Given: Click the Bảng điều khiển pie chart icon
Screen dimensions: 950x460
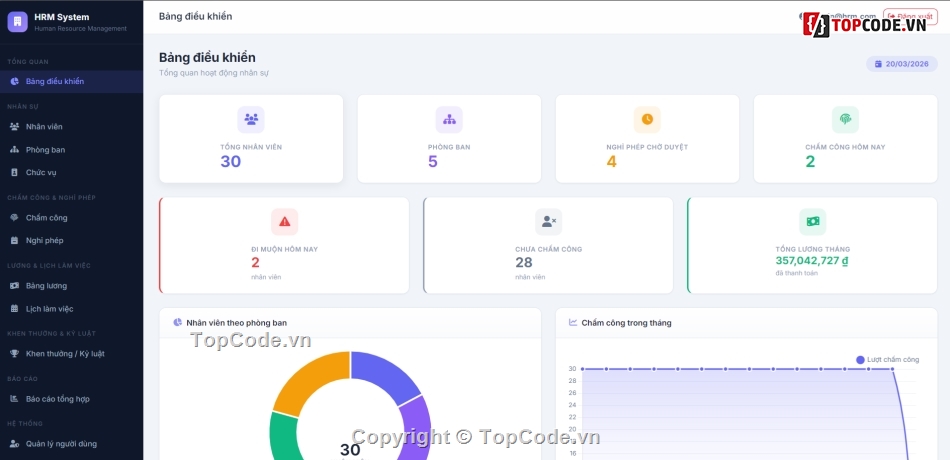Looking at the screenshot, I should (x=15, y=81).
